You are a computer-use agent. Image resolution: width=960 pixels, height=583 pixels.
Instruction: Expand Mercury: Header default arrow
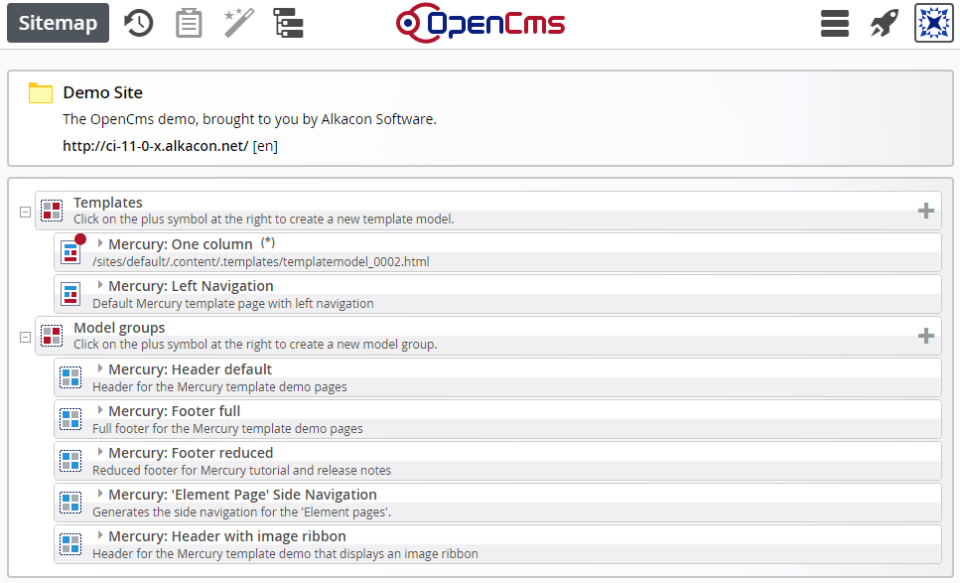click(x=100, y=368)
